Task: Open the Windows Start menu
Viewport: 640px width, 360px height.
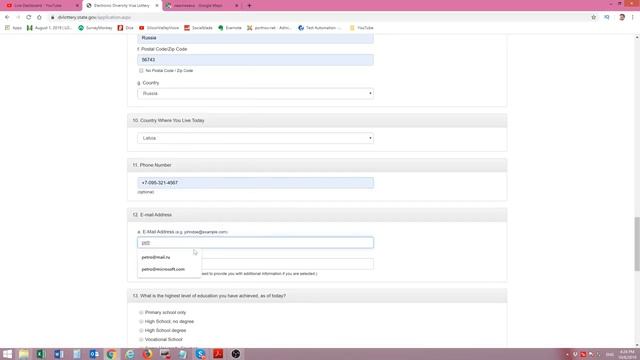Action: click(x=7, y=354)
